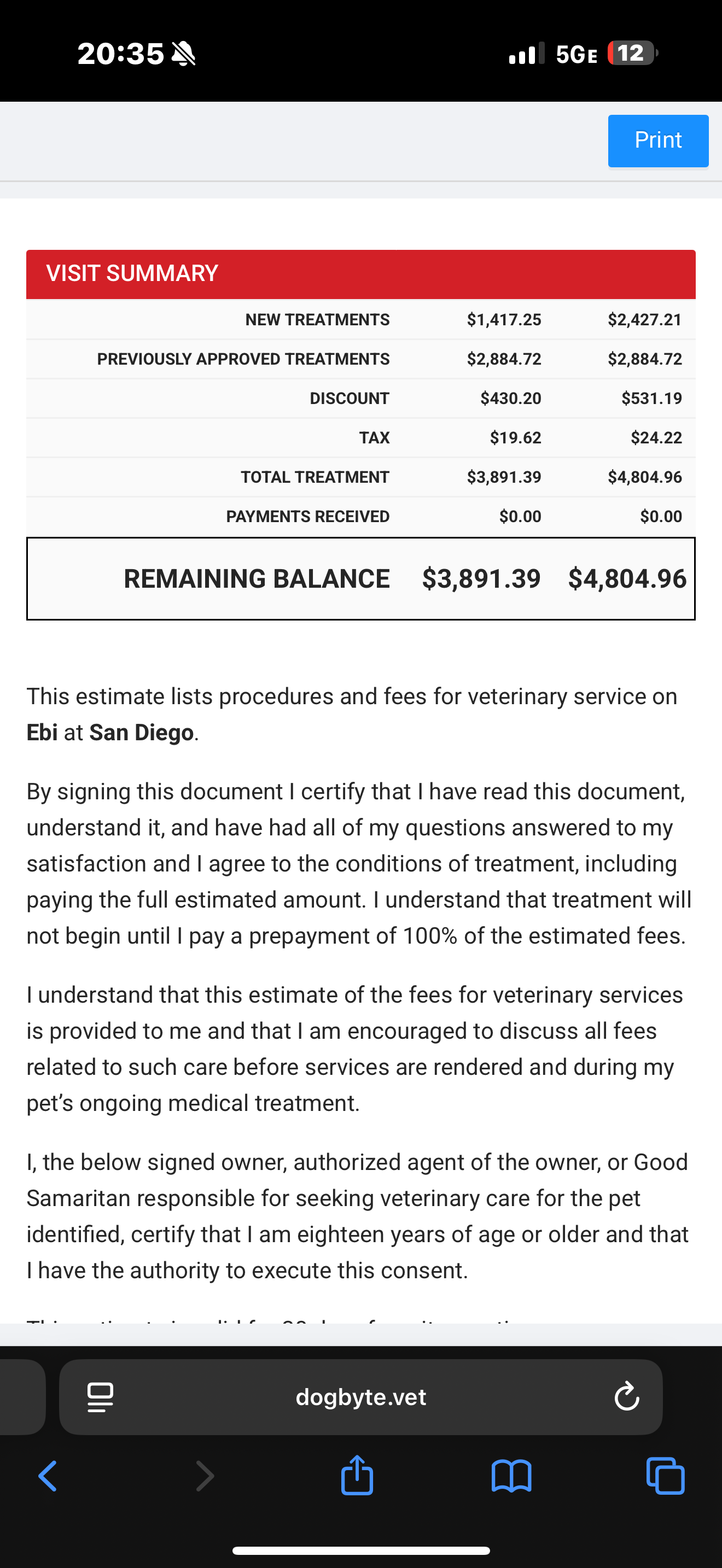Tap the DISCOUNT row label
The height and width of the screenshot is (1568, 722).
350,398
